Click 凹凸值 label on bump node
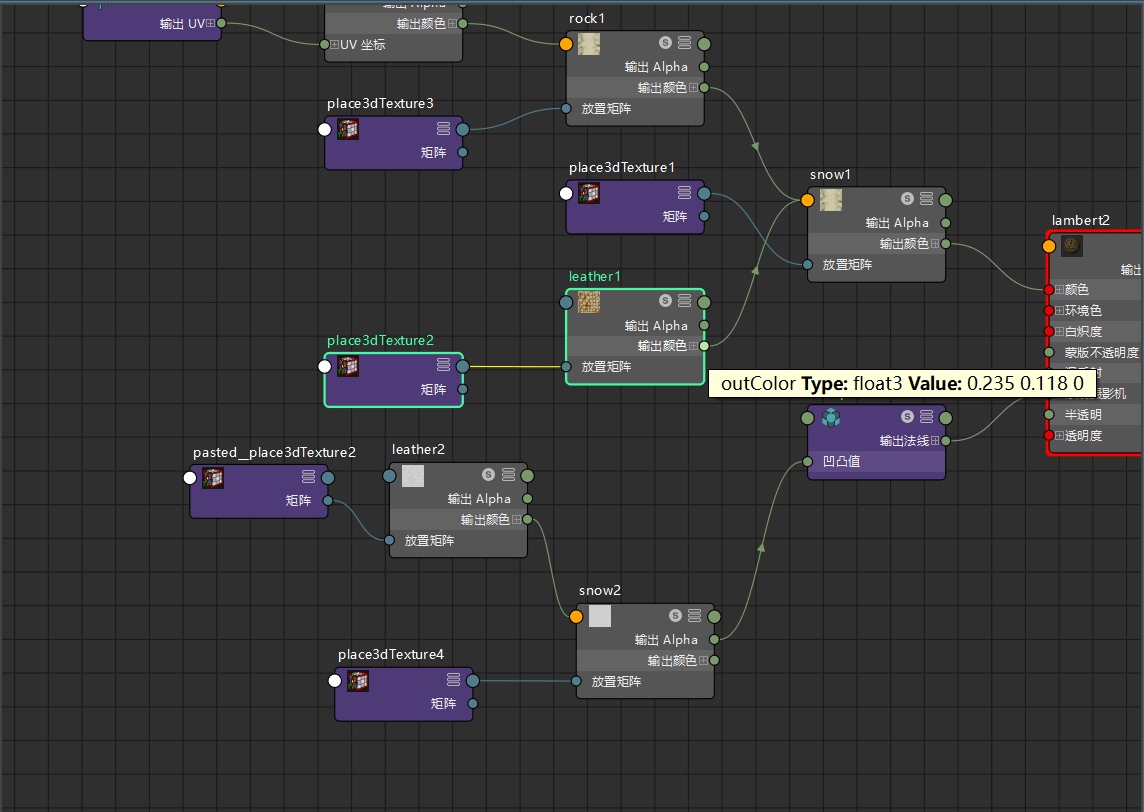This screenshot has height=812, width=1144. tap(841, 462)
